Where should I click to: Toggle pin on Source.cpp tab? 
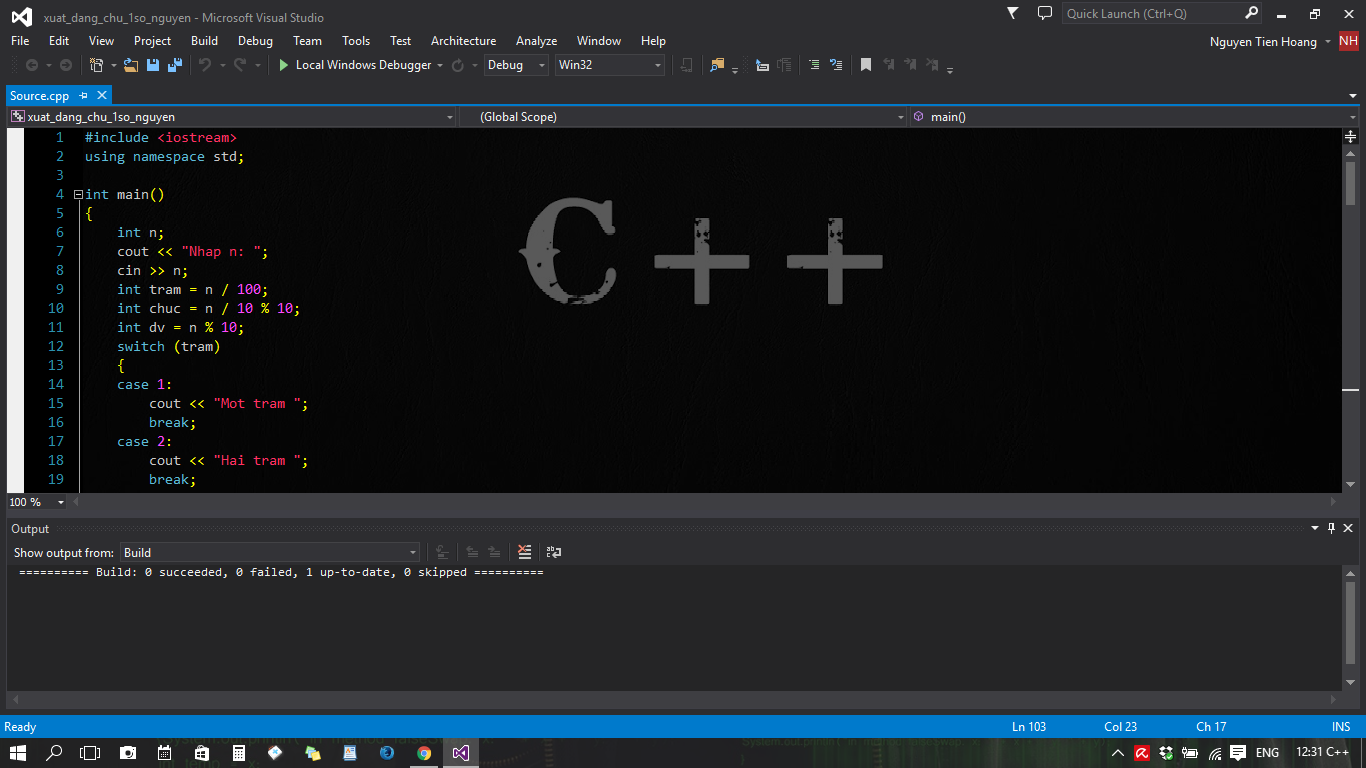click(84, 96)
